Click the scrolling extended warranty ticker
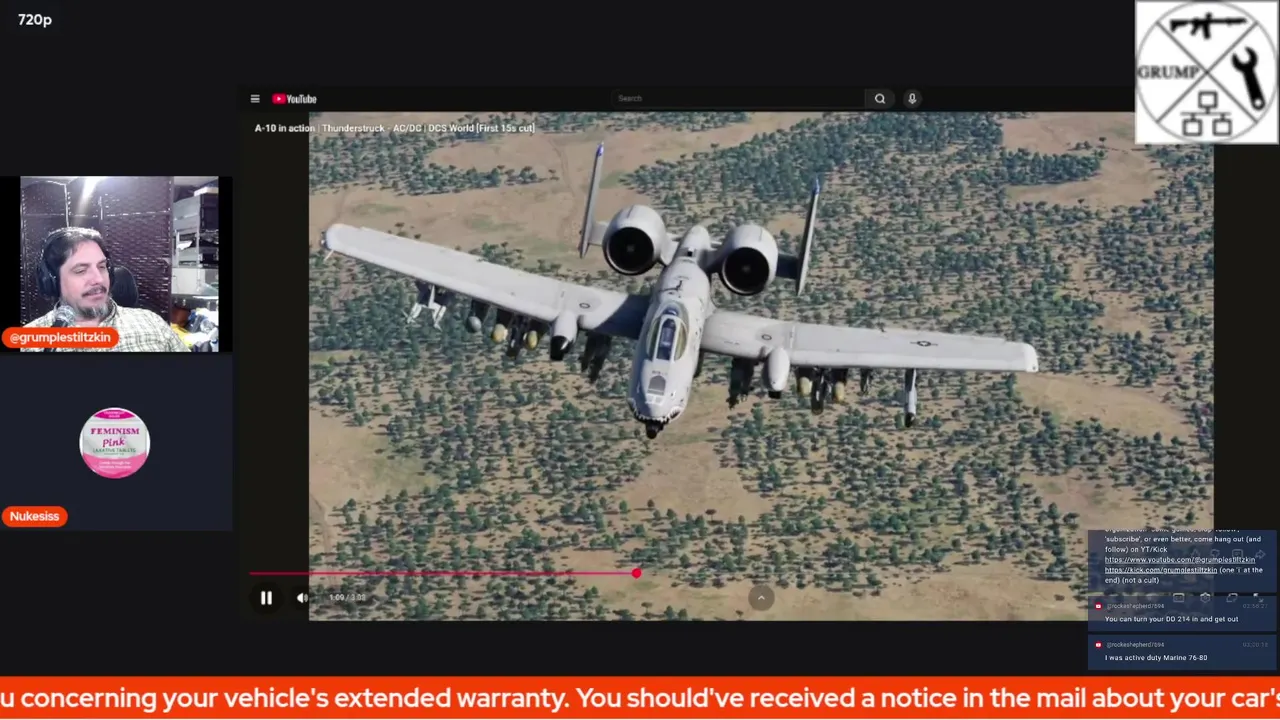This screenshot has width=1280, height=720. (640, 697)
